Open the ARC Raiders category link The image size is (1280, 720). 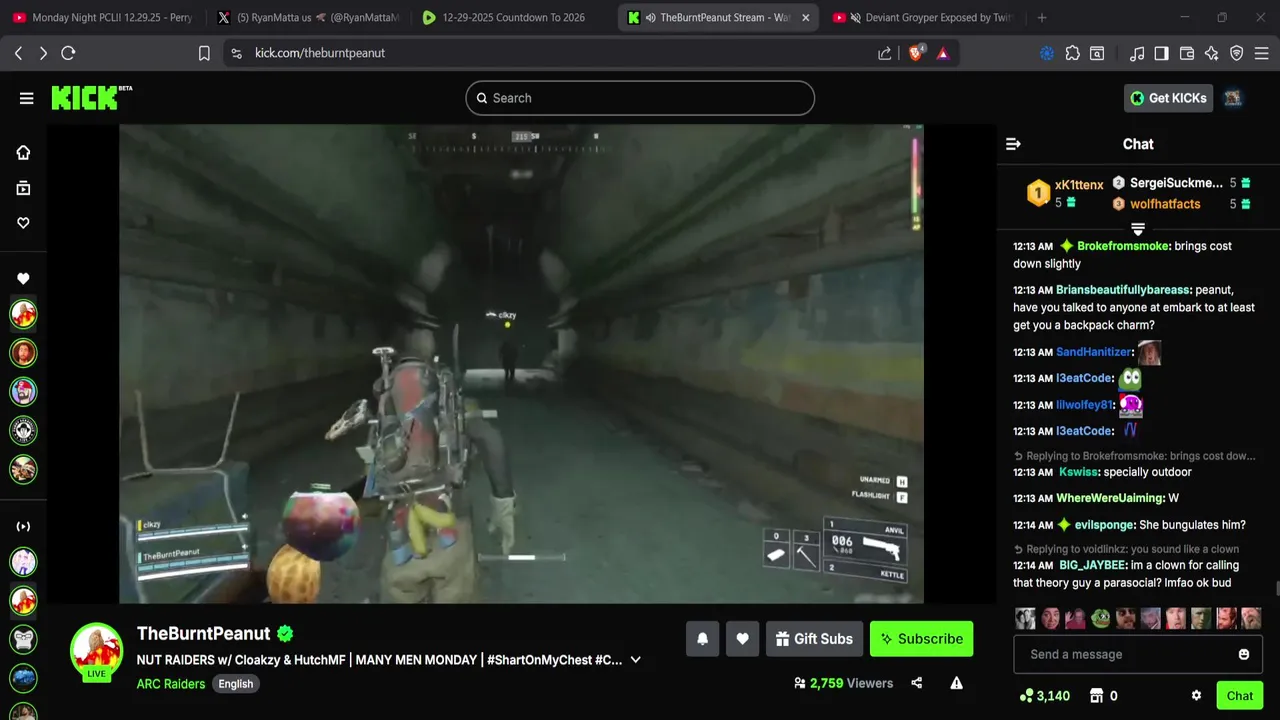coord(171,684)
